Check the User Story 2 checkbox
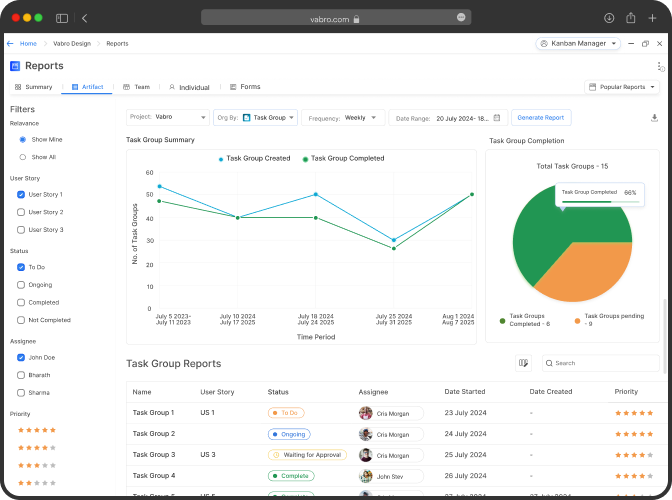 22,212
